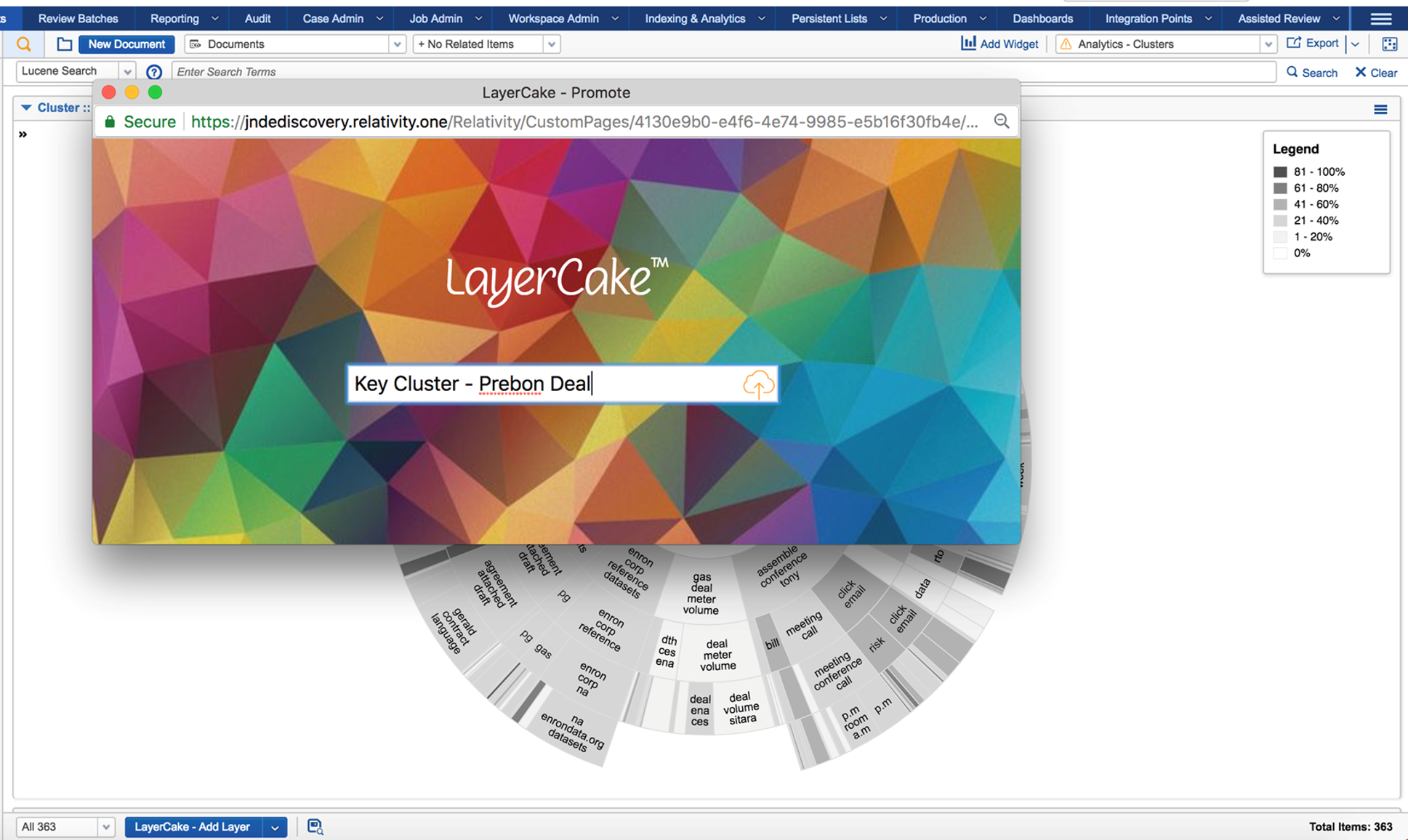
Task: Open the Lucene Search type dropdown
Action: coord(127,72)
